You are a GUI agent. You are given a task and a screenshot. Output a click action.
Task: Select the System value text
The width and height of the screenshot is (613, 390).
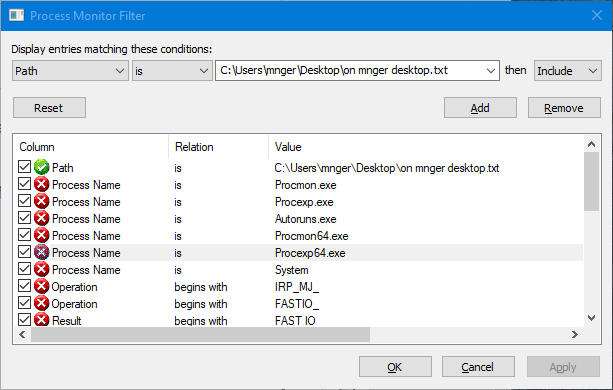click(291, 270)
